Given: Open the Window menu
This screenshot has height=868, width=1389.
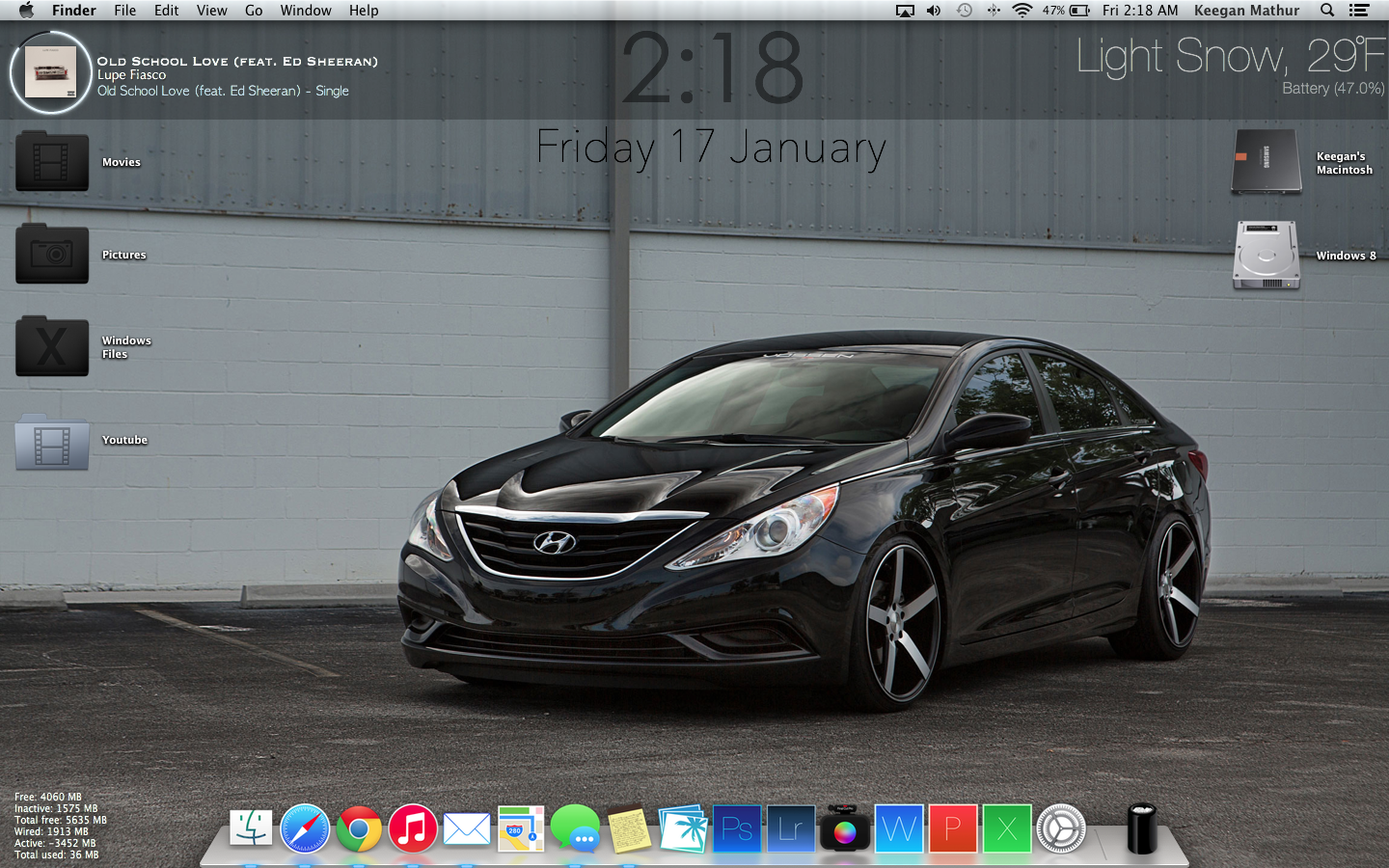Looking at the screenshot, I should (x=306, y=11).
